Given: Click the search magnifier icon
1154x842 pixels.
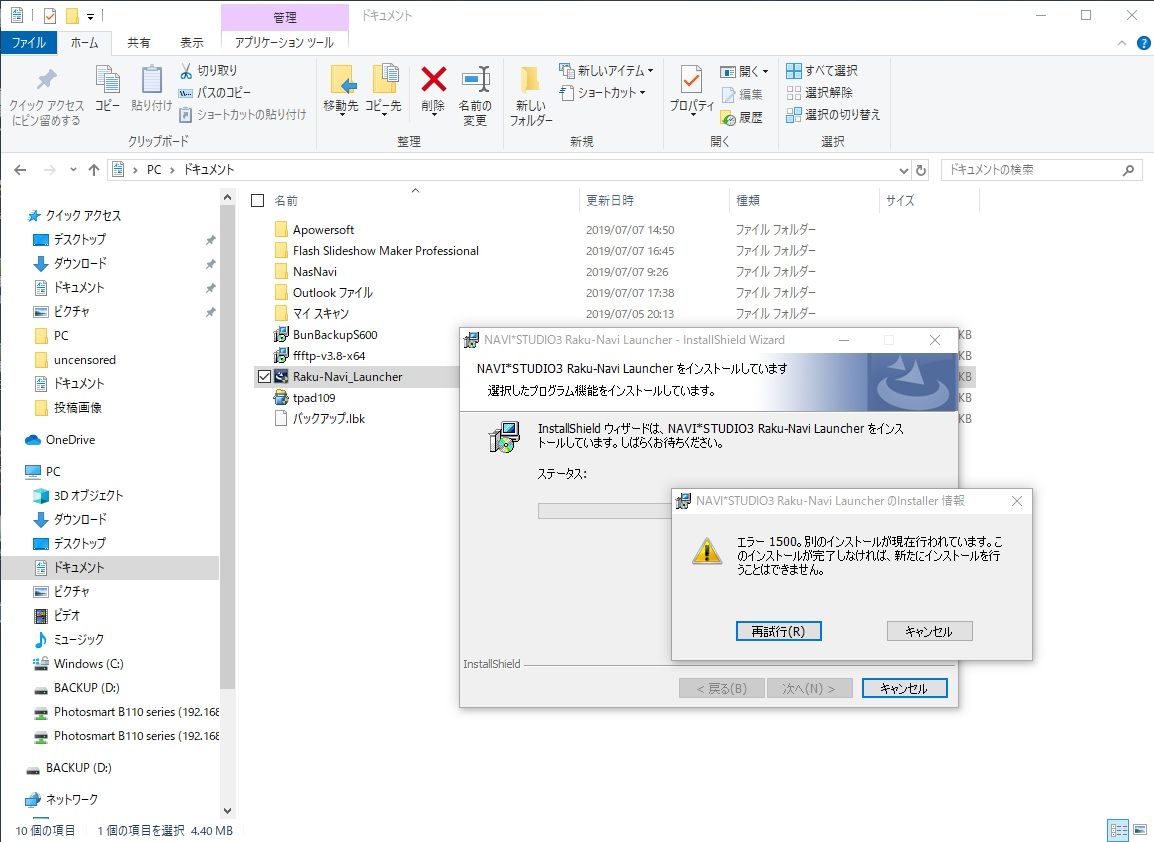Looking at the screenshot, I should (x=1128, y=170).
